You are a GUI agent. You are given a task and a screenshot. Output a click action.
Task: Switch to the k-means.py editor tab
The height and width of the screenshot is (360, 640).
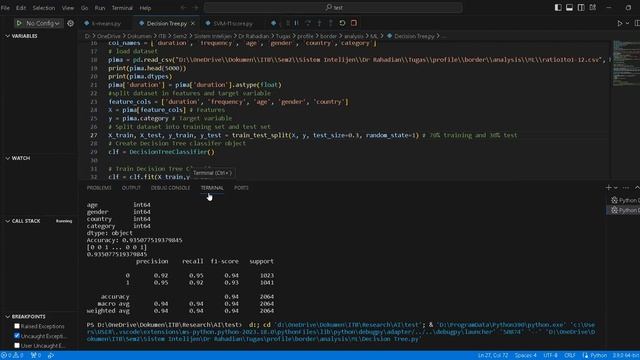(x=106, y=24)
